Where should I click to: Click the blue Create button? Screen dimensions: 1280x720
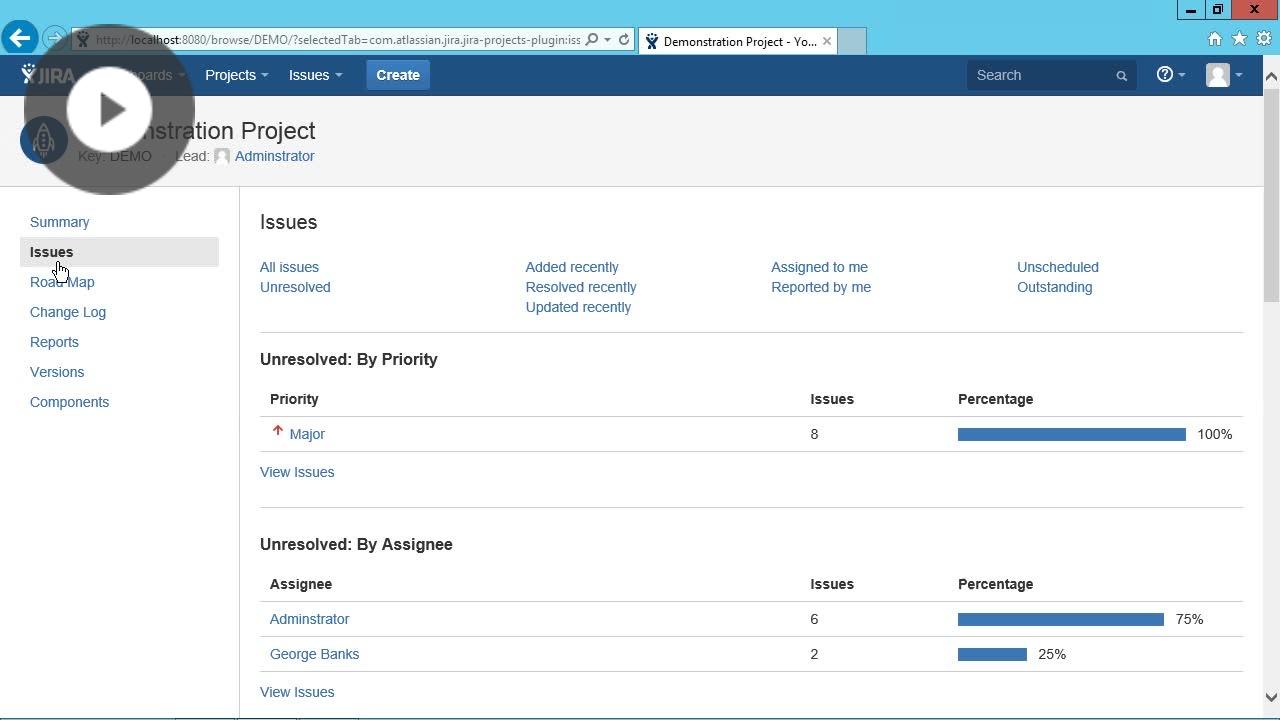click(x=398, y=75)
